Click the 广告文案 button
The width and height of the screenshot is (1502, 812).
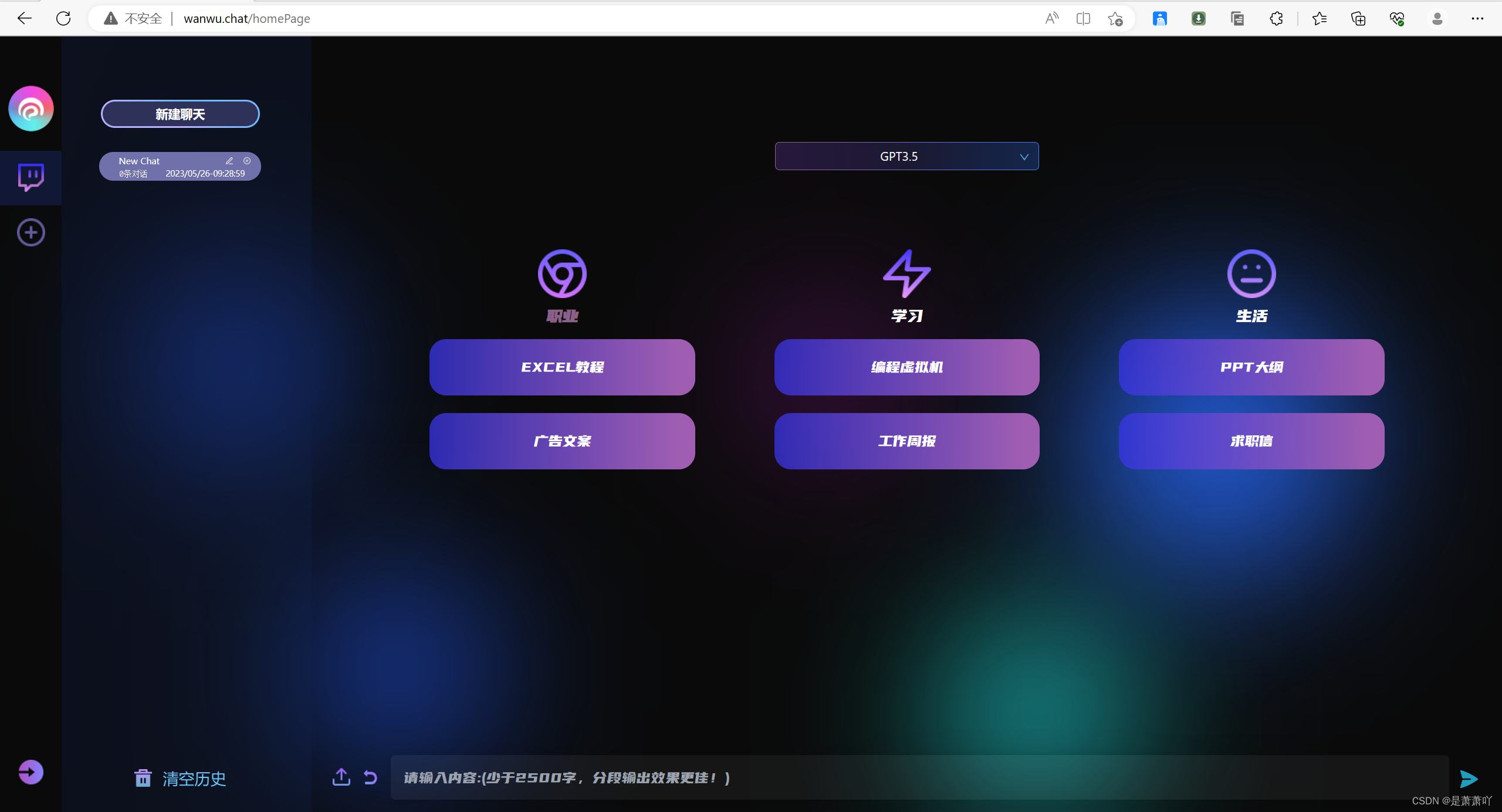tap(562, 441)
